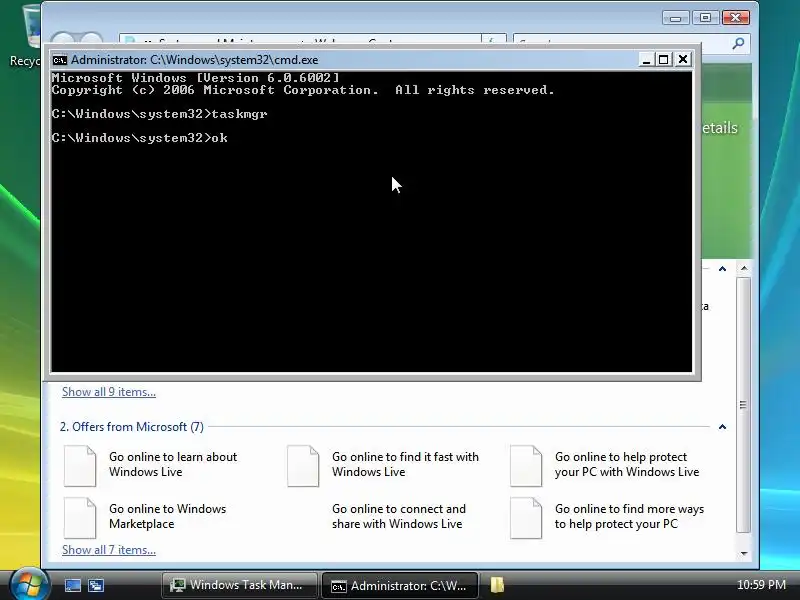Click Show all 9 items link

(109, 392)
